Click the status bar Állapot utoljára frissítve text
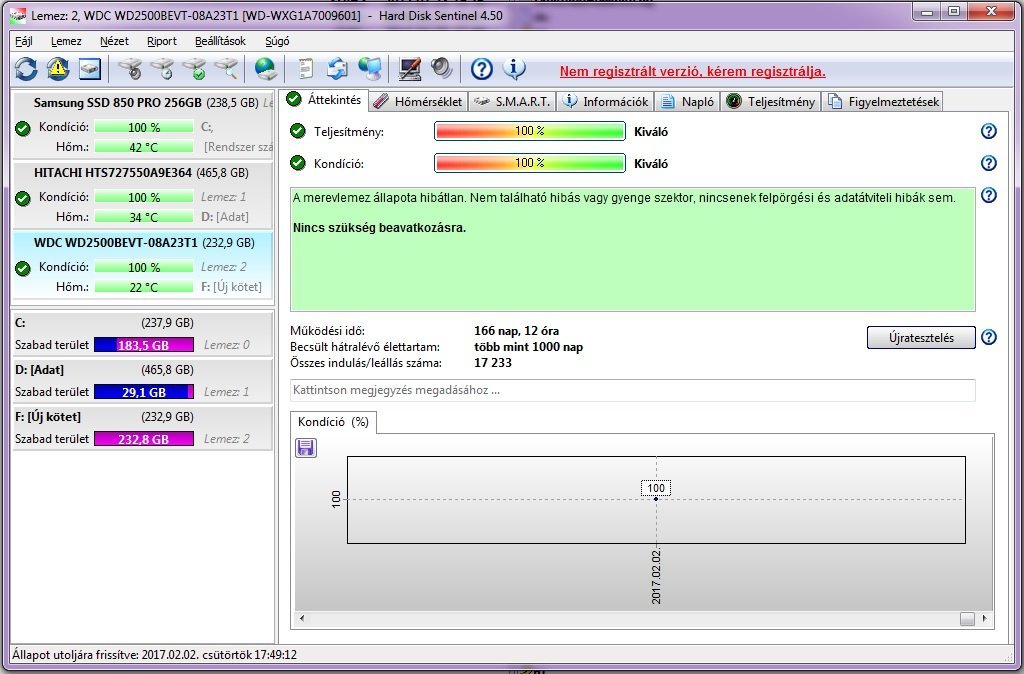This screenshot has height=674, width=1024. coord(154,654)
